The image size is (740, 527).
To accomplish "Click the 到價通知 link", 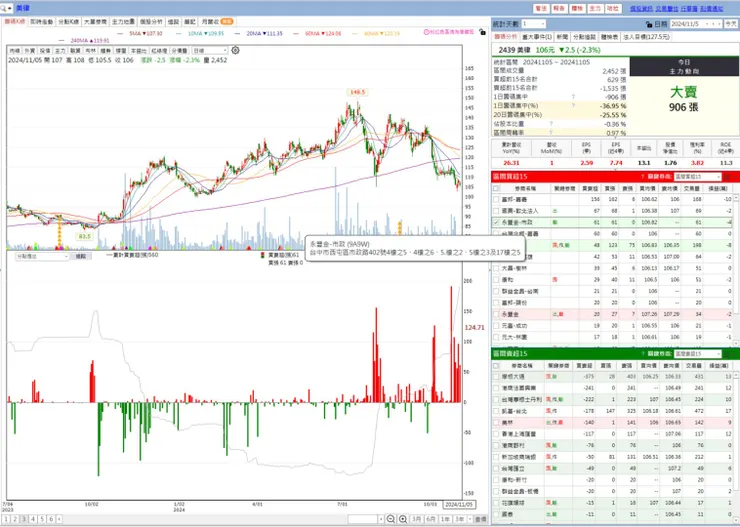I will tap(711, 8).
